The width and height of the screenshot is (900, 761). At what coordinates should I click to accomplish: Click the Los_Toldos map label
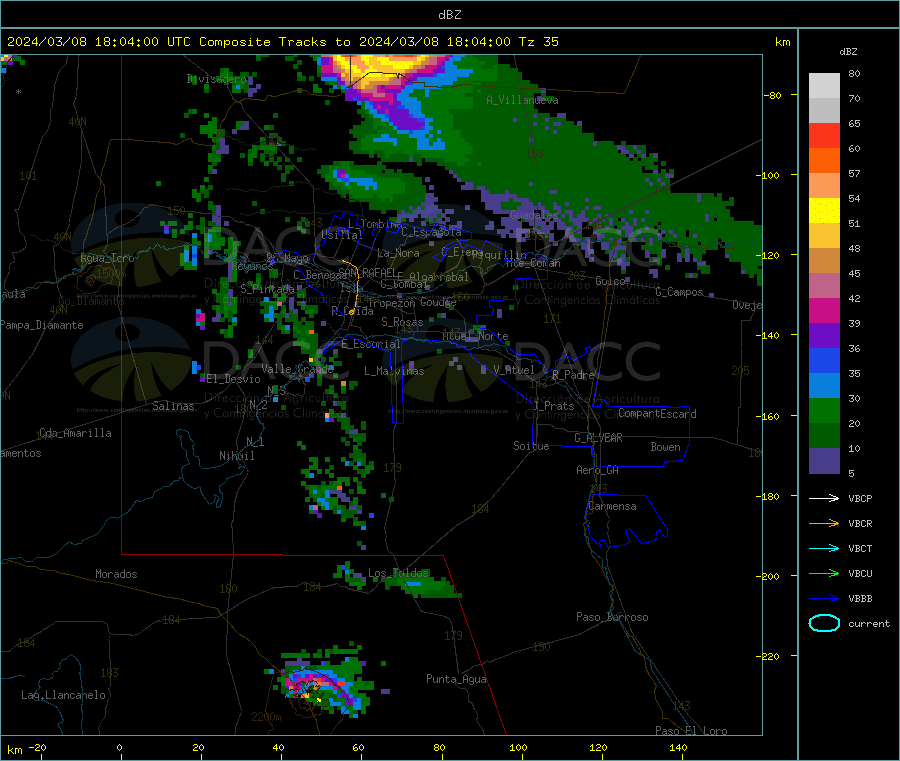[x=398, y=573]
